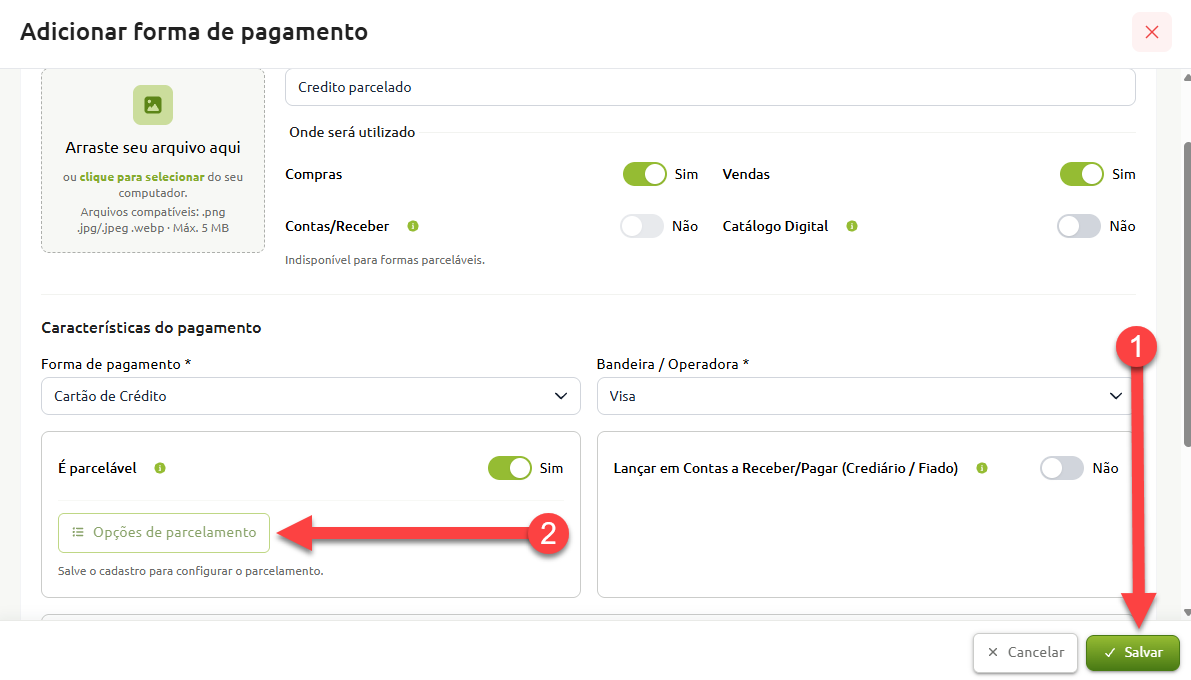
Task: Open the Bandeira / Operadora dropdown
Action: (x=864, y=396)
